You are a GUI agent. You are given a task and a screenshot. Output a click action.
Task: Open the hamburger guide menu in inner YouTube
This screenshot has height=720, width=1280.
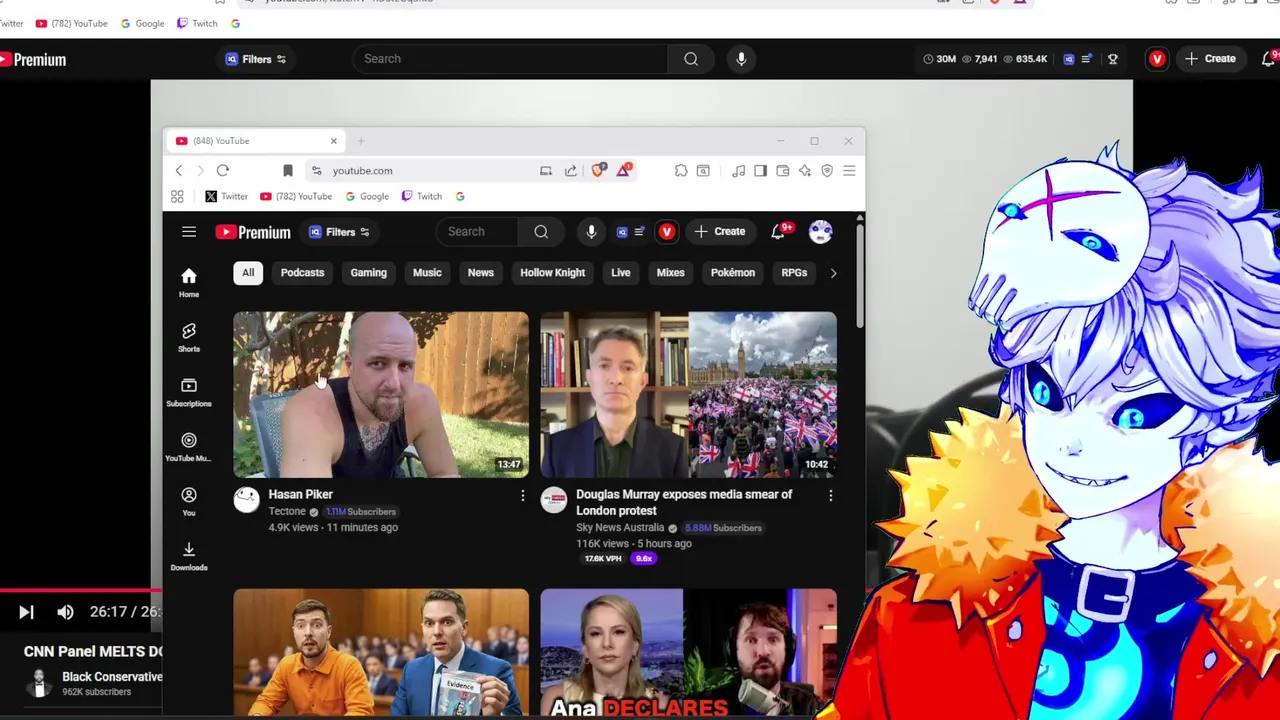[189, 232]
